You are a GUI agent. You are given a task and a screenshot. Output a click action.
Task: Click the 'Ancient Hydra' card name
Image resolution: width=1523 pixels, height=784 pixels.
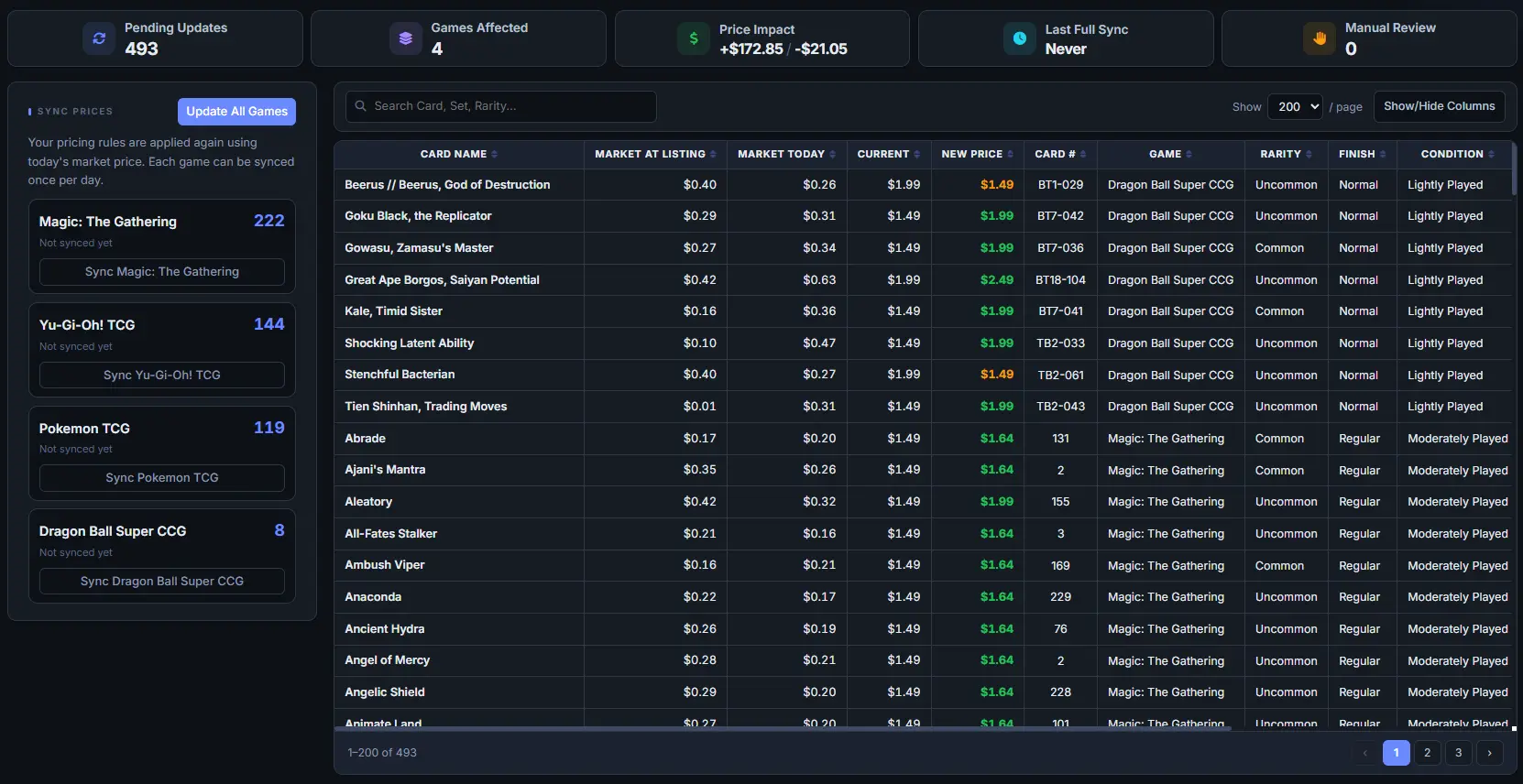pyautogui.click(x=384, y=629)
